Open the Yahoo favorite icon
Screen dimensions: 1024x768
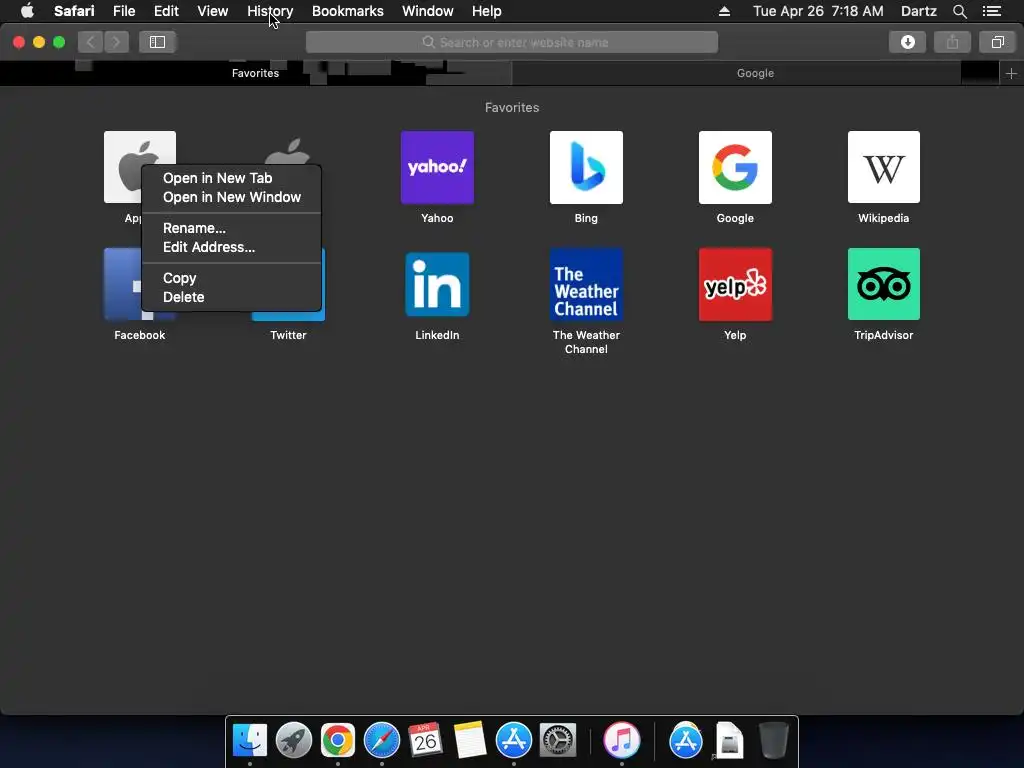click(437, 167)
